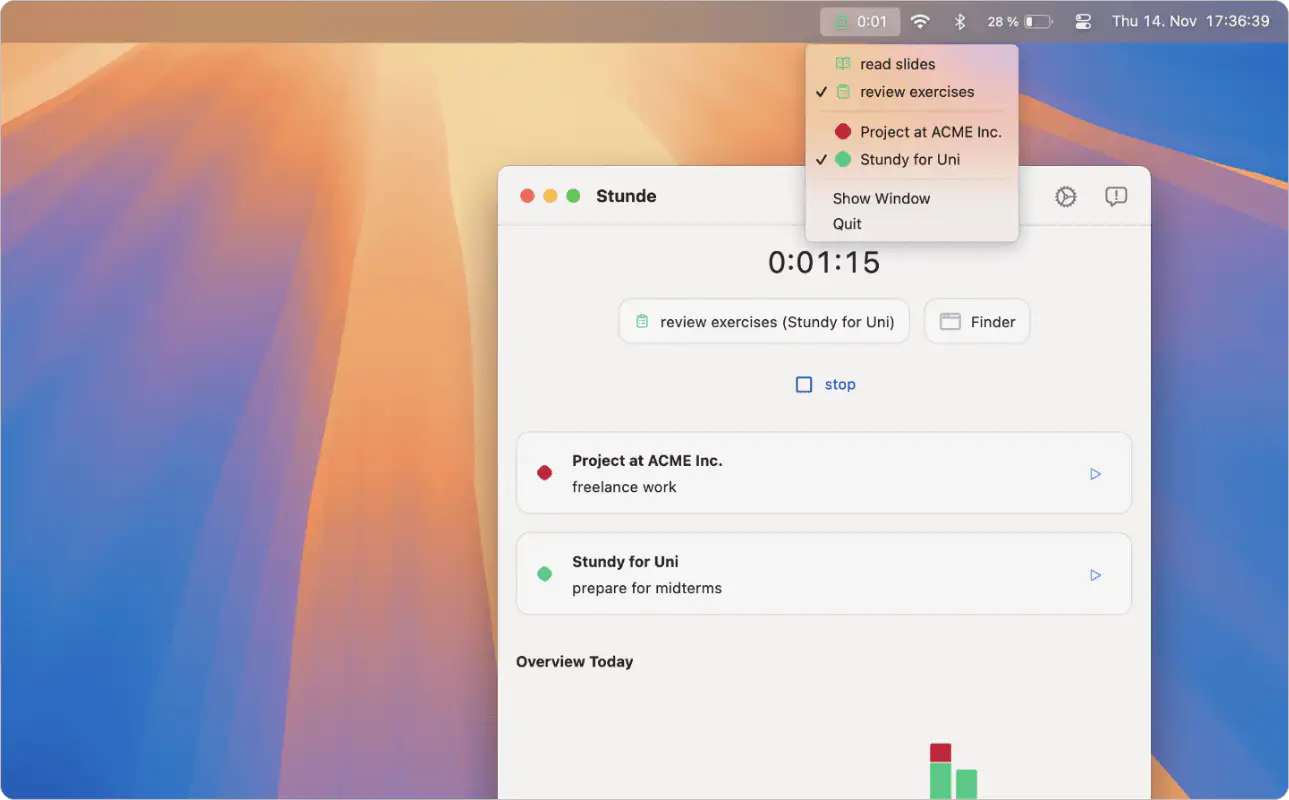The height and width of the screenshot is (800, 1289).
Task: Open the feedback speech bubble icon
Action: [1116, 197]
